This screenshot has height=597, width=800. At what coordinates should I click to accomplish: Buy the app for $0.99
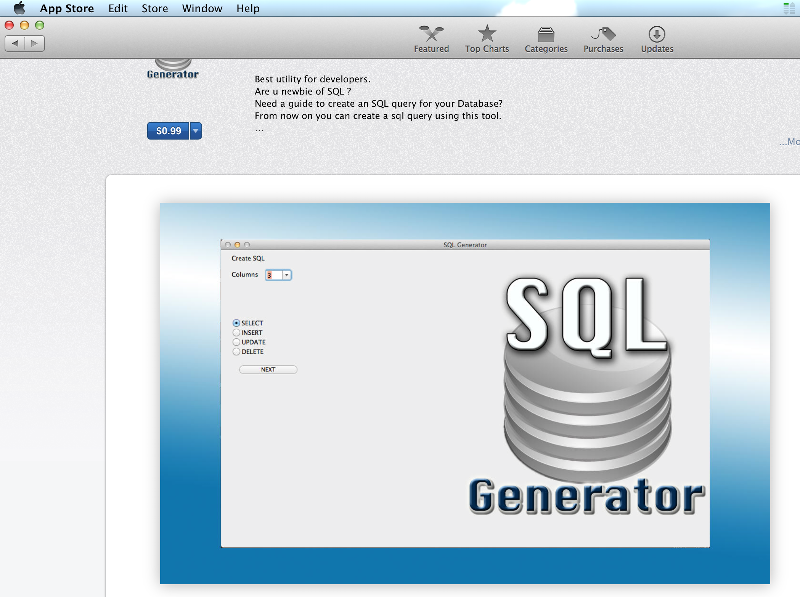pyautogui.click(x=168, y=131)
